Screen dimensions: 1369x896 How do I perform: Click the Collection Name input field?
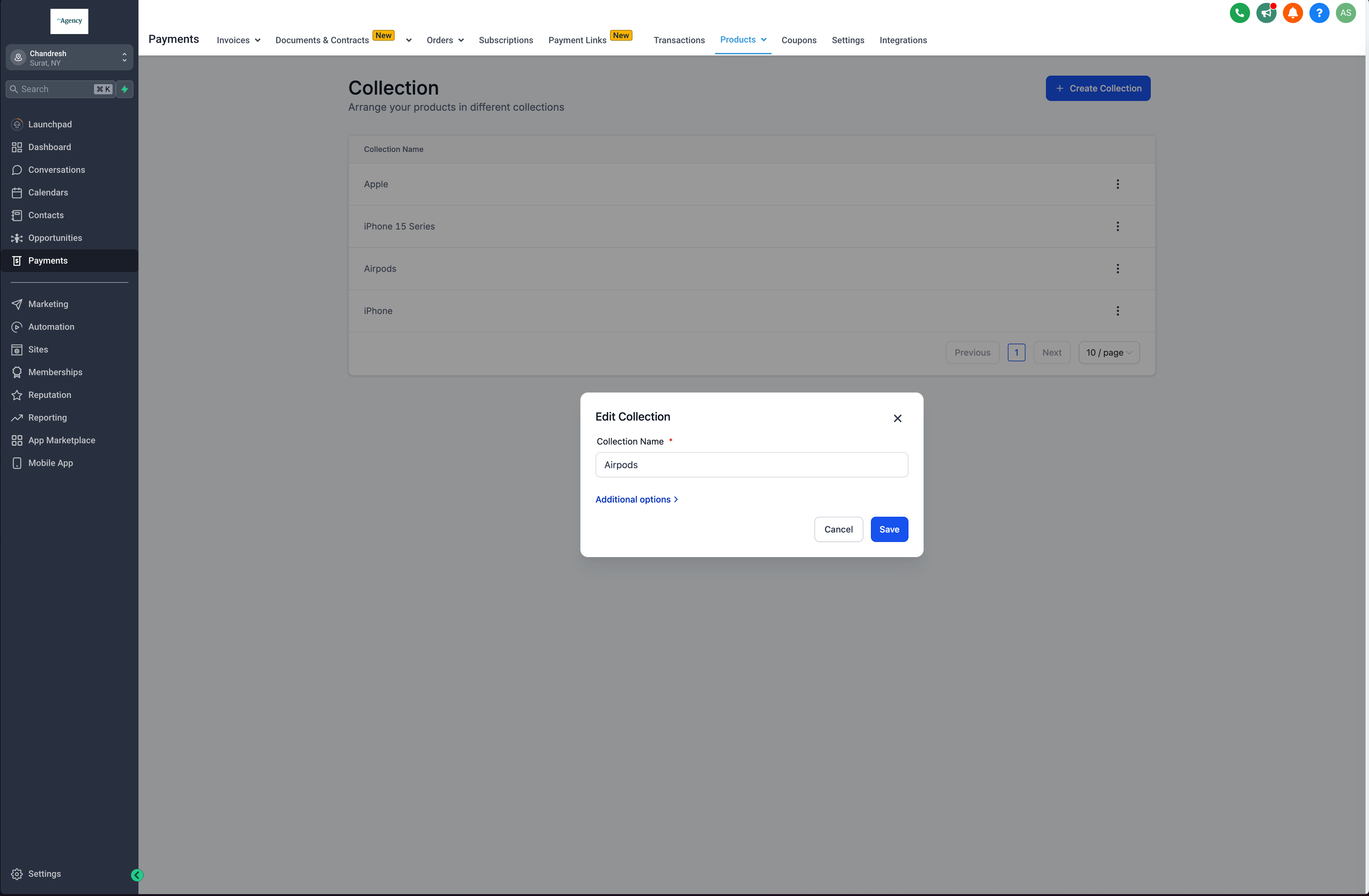coord(751,465)
